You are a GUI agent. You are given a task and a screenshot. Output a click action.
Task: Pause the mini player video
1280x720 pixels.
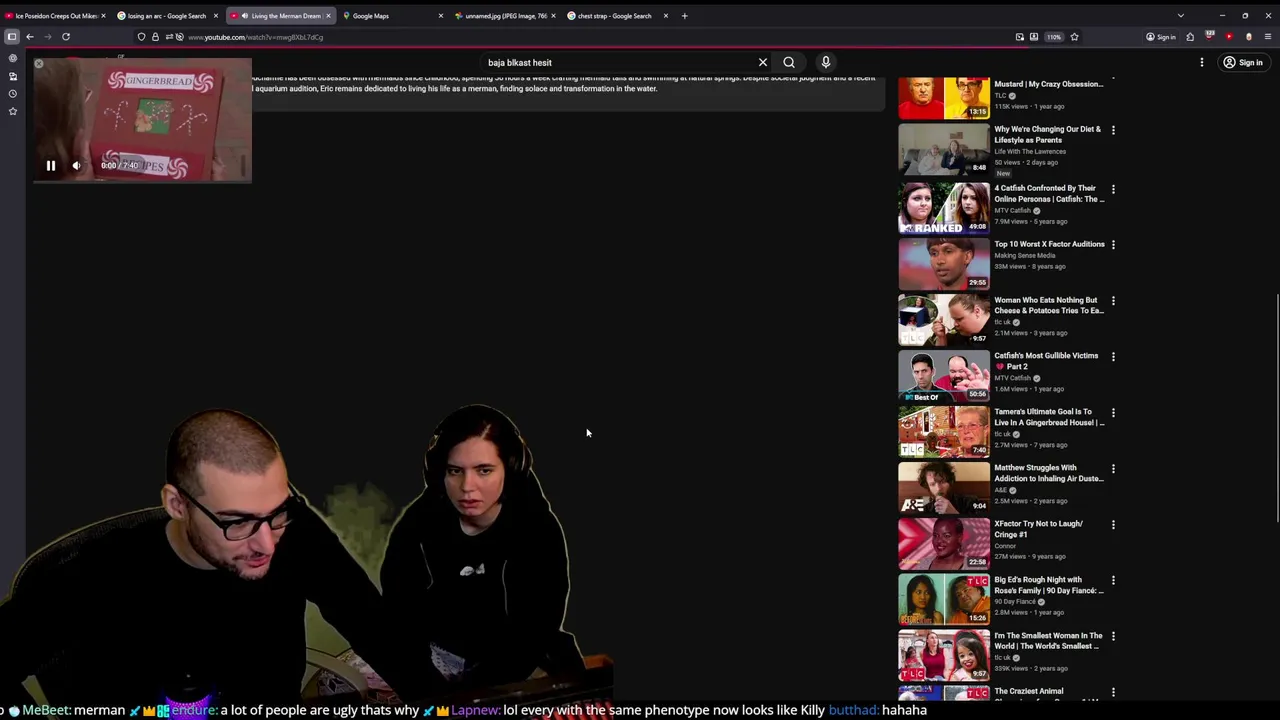coord(51,166)
